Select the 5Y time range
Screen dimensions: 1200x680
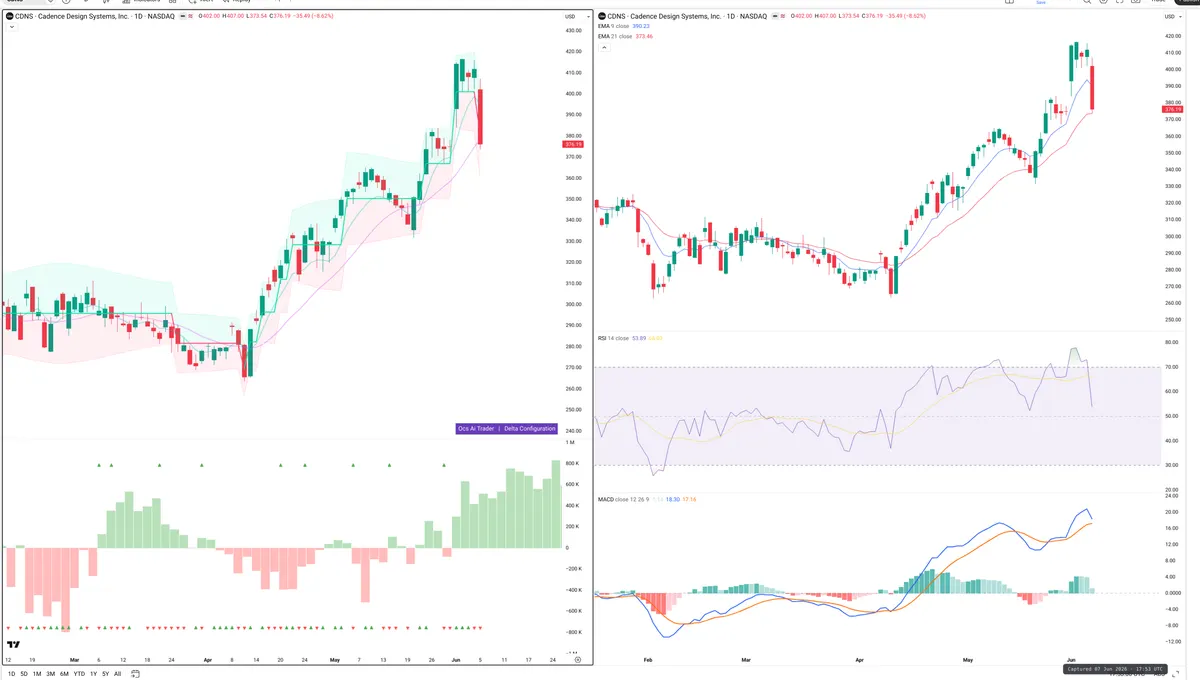(105, 674)
